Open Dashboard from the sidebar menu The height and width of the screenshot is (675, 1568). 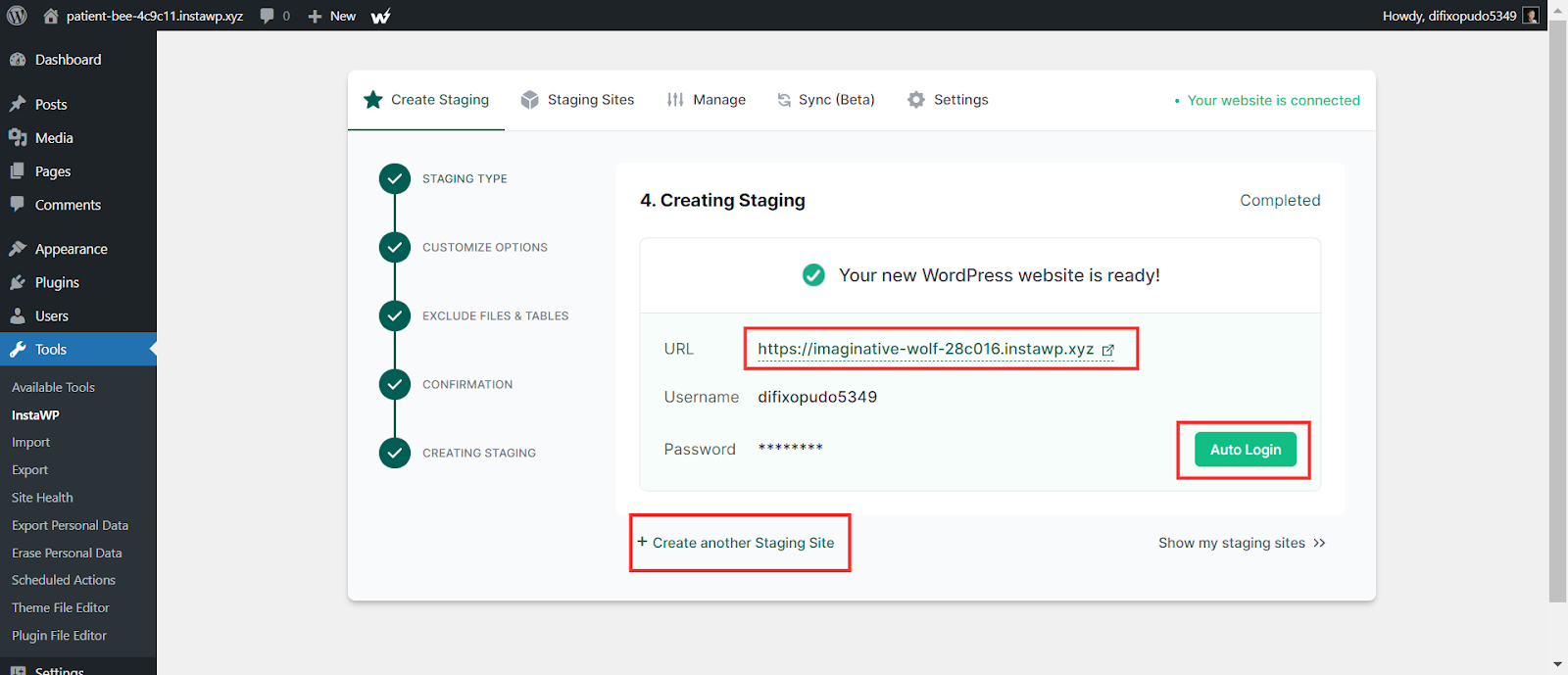pyautogui.click(x=78, y=60)
